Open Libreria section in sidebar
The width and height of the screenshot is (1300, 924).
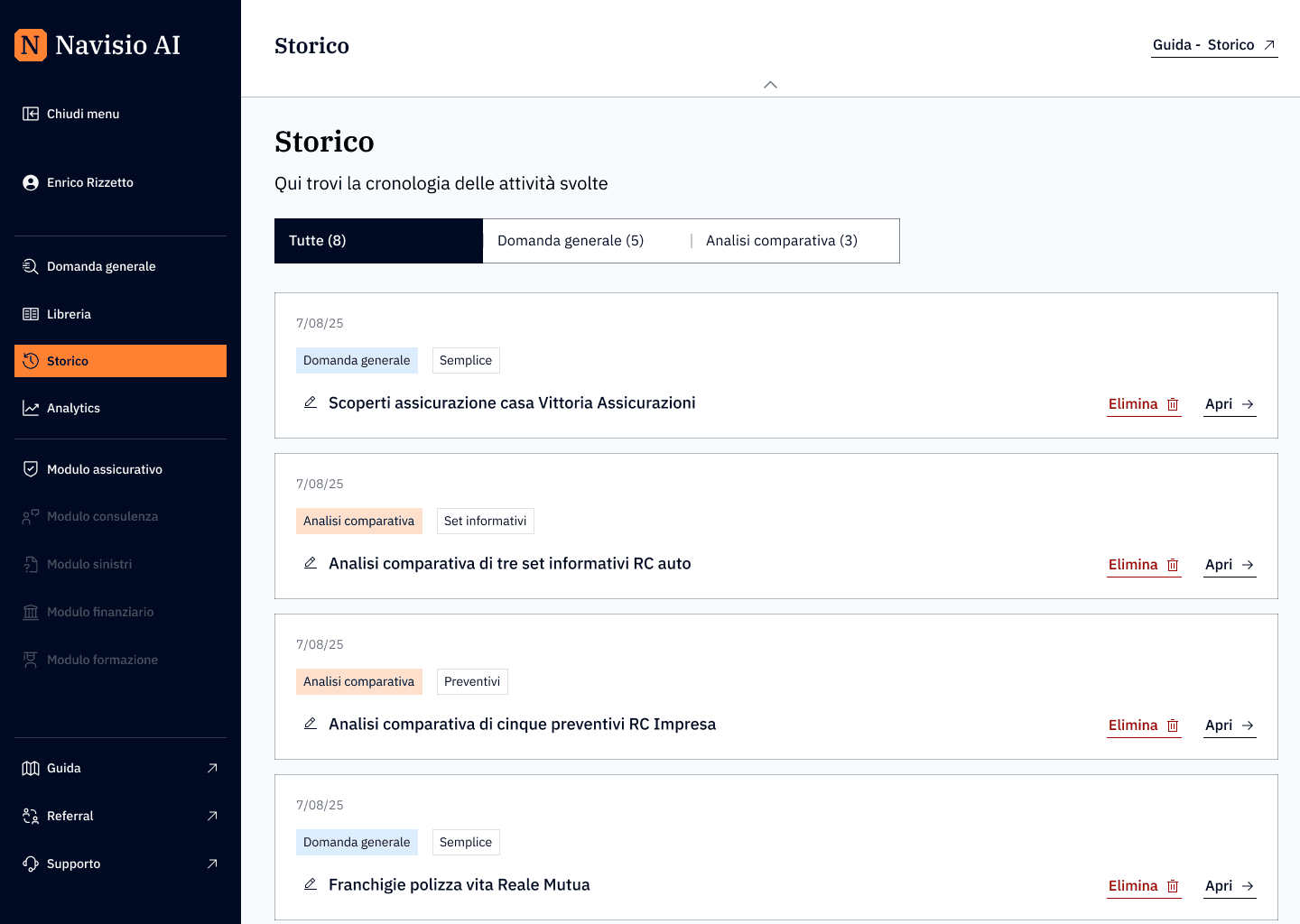tap(69, 314)
